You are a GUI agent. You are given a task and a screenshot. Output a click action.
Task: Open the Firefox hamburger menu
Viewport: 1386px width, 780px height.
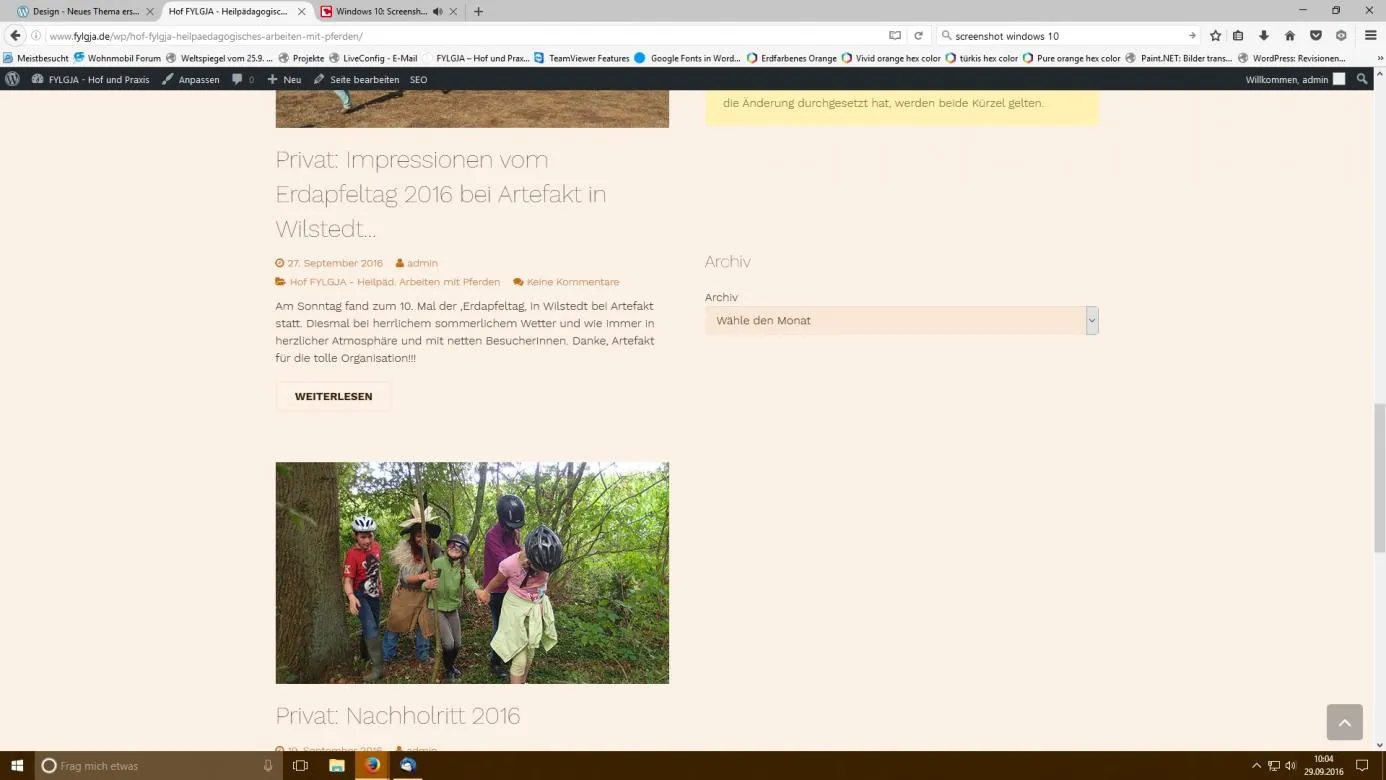point(1371,36)
